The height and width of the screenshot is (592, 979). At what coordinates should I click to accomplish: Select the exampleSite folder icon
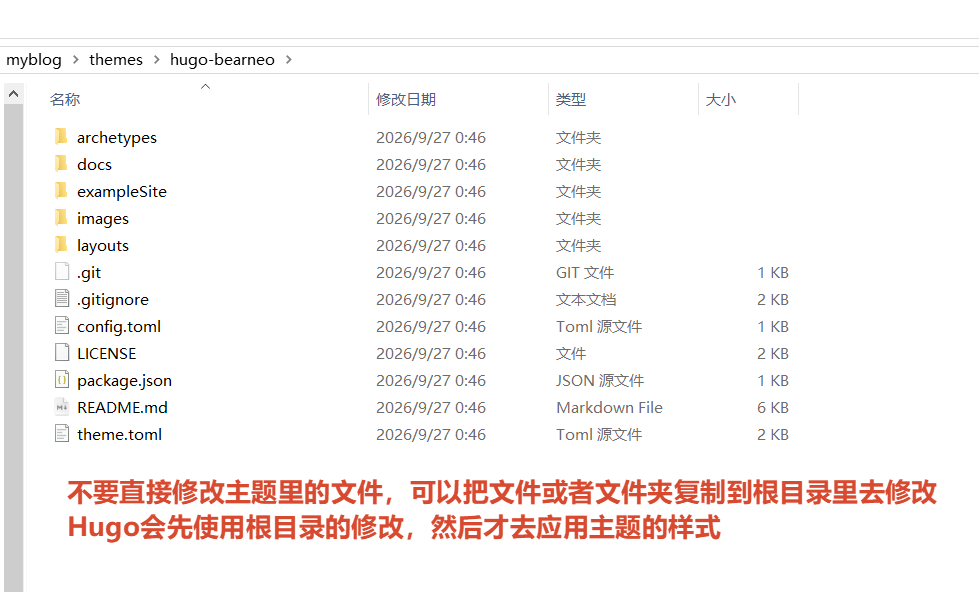click(61, 190)
